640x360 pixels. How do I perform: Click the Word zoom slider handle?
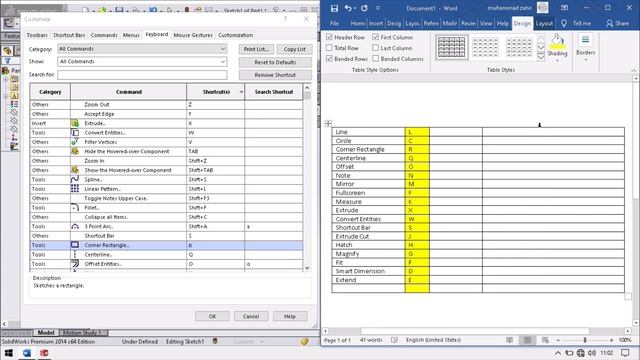[x=585, y=340]
